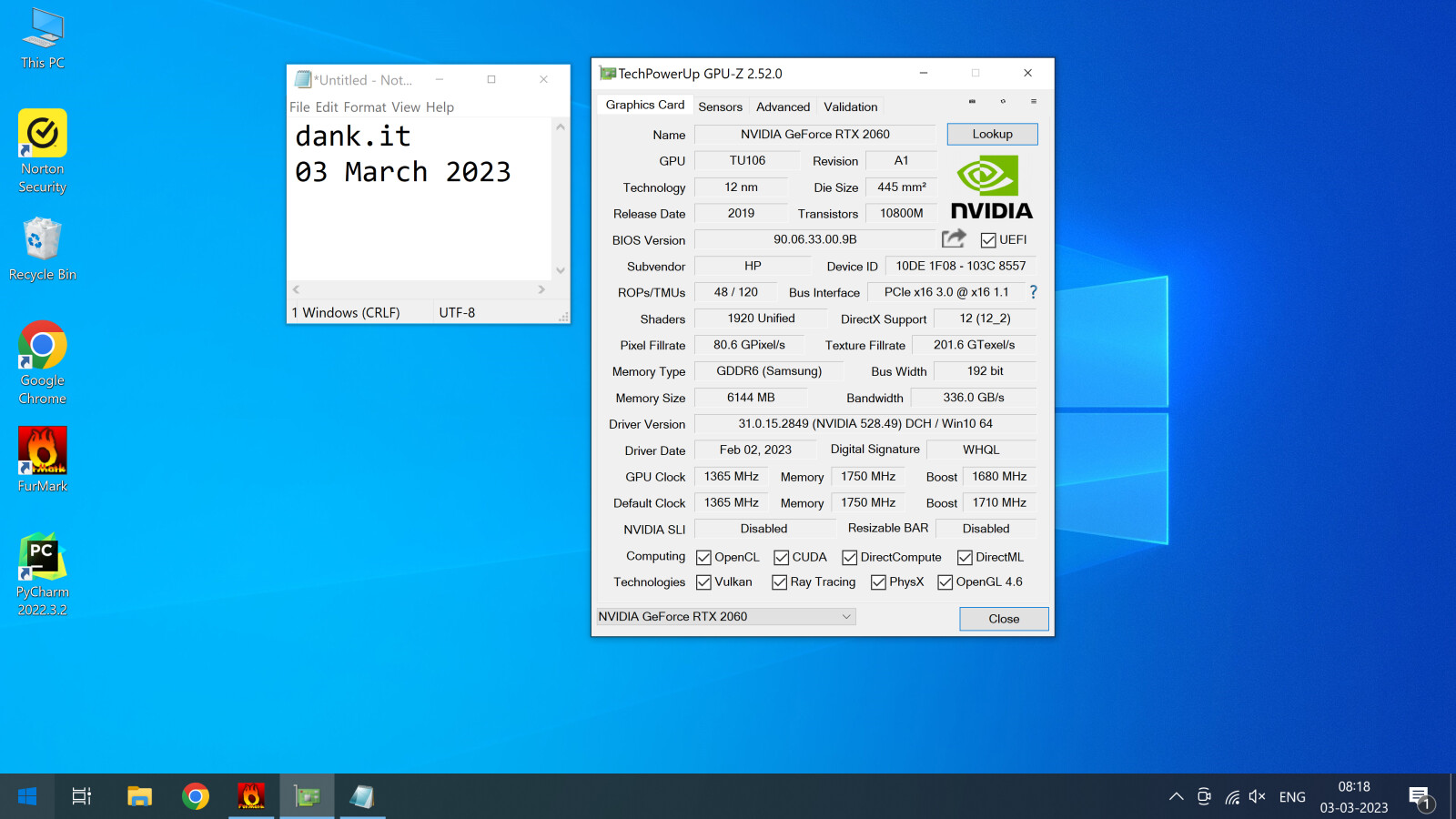The height and width of the screenshot is (819, 1456).
Task: Click GPU-Z icon on the taskbar
Action: [x=308, y=796]
